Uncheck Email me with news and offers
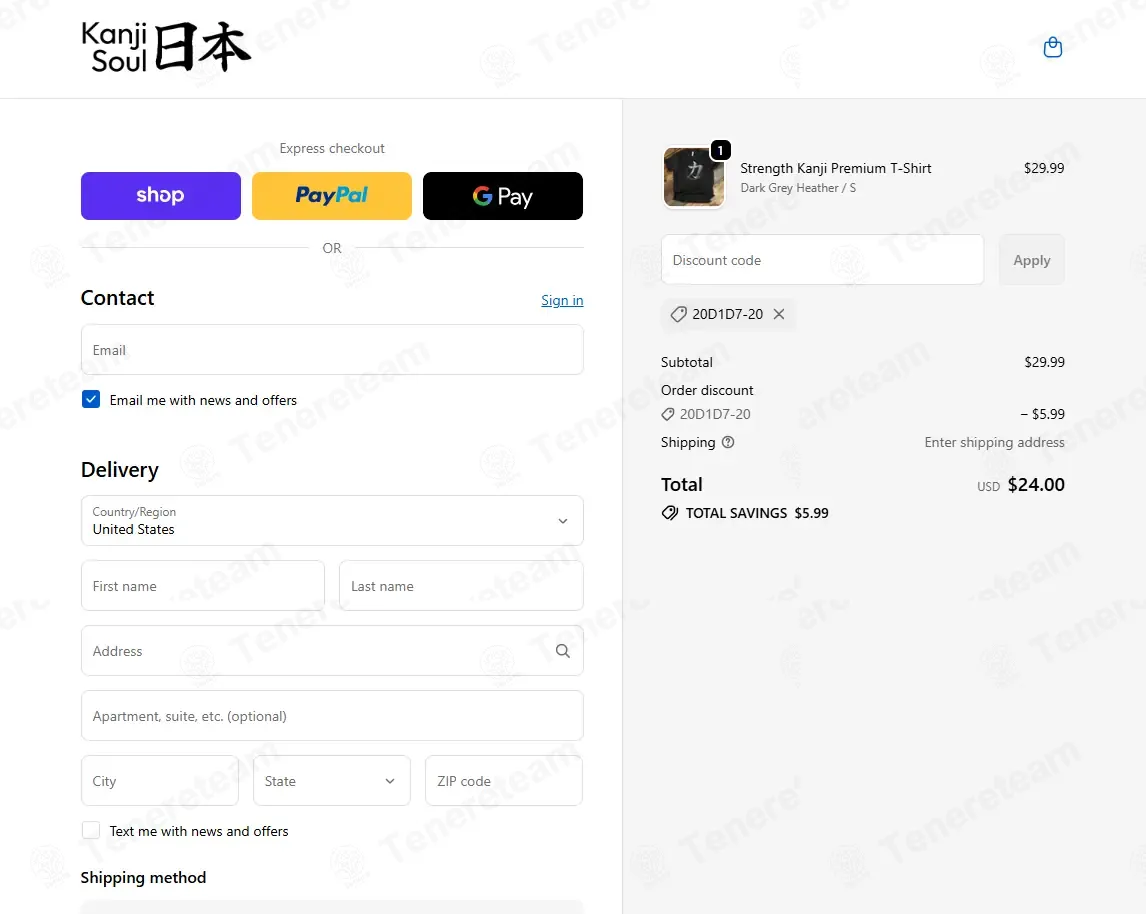 (x=91, y=399)
